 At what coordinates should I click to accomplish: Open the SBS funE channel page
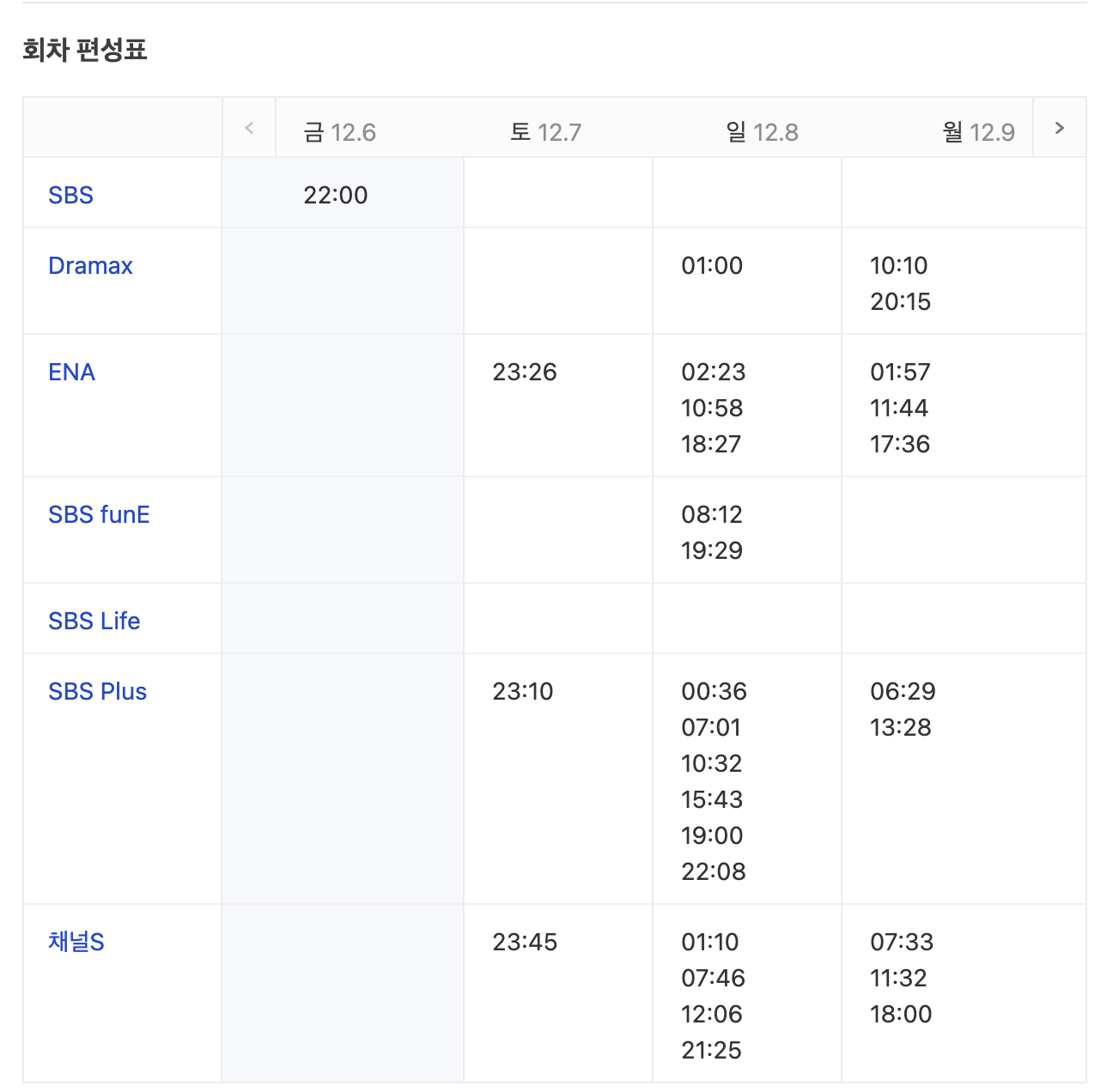click(98, 514)
